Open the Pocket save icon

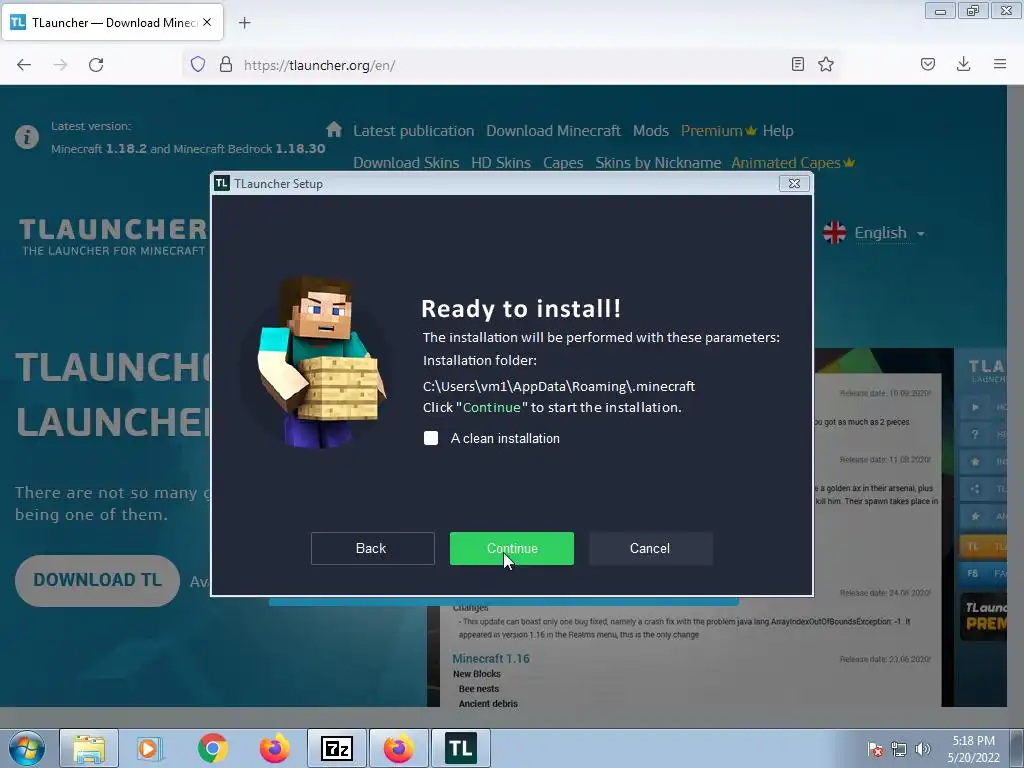click(x=928, y=64)
